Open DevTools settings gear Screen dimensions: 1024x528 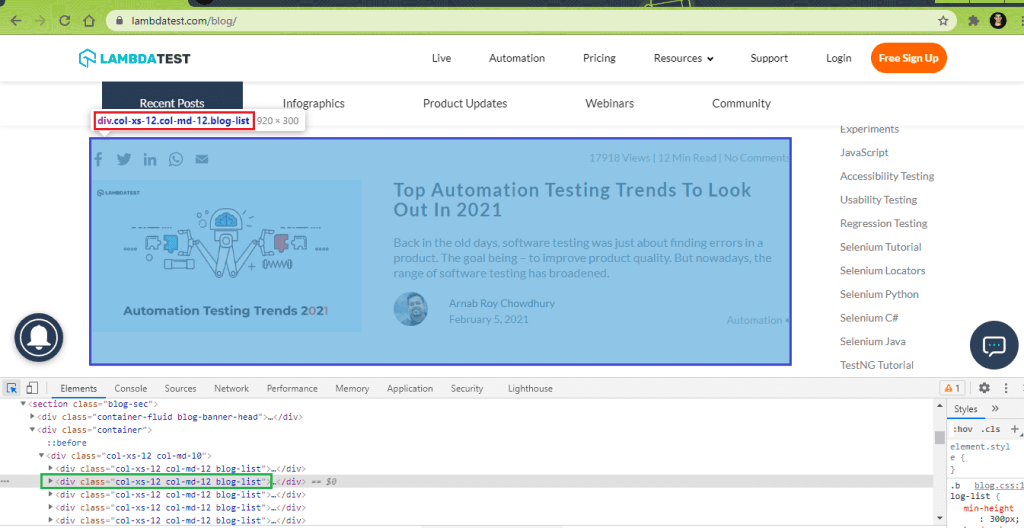pyautogui.click(x=984, y=388)
